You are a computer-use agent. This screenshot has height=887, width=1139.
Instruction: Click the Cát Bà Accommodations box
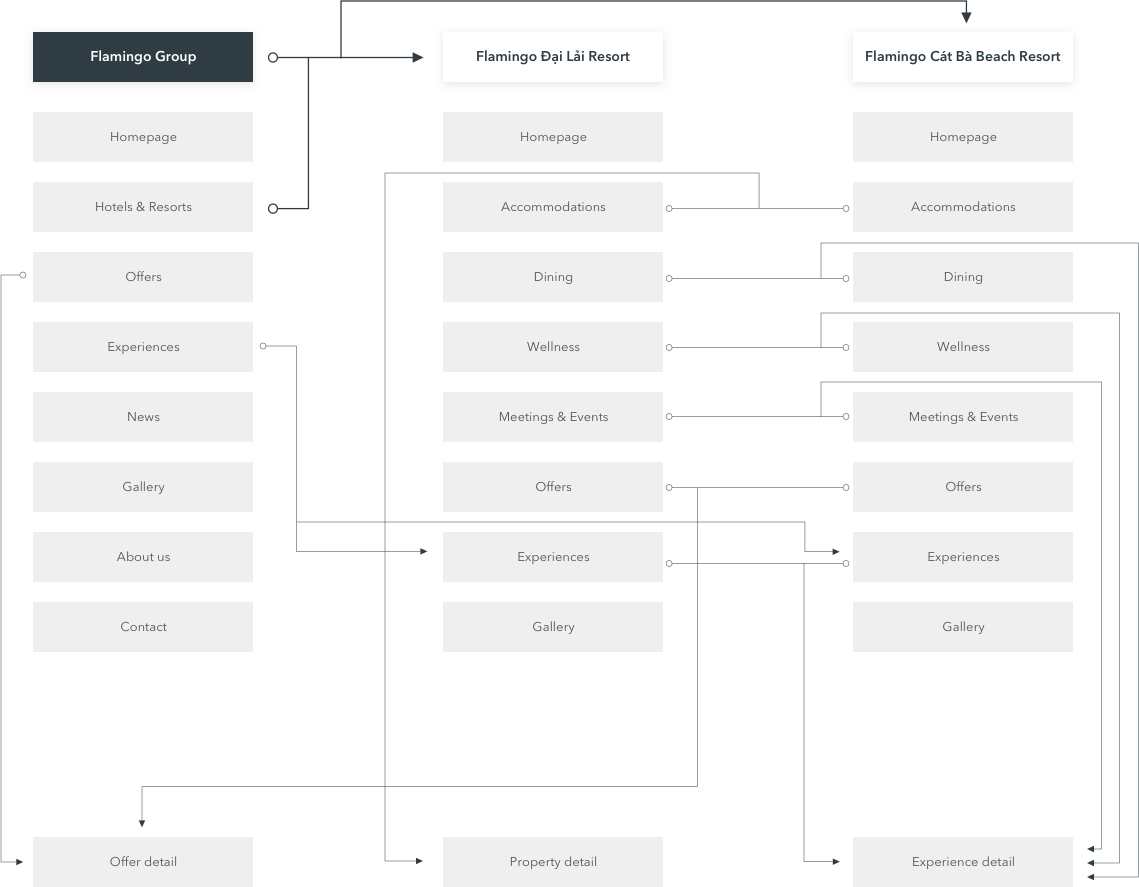click(x=962, y=207)
